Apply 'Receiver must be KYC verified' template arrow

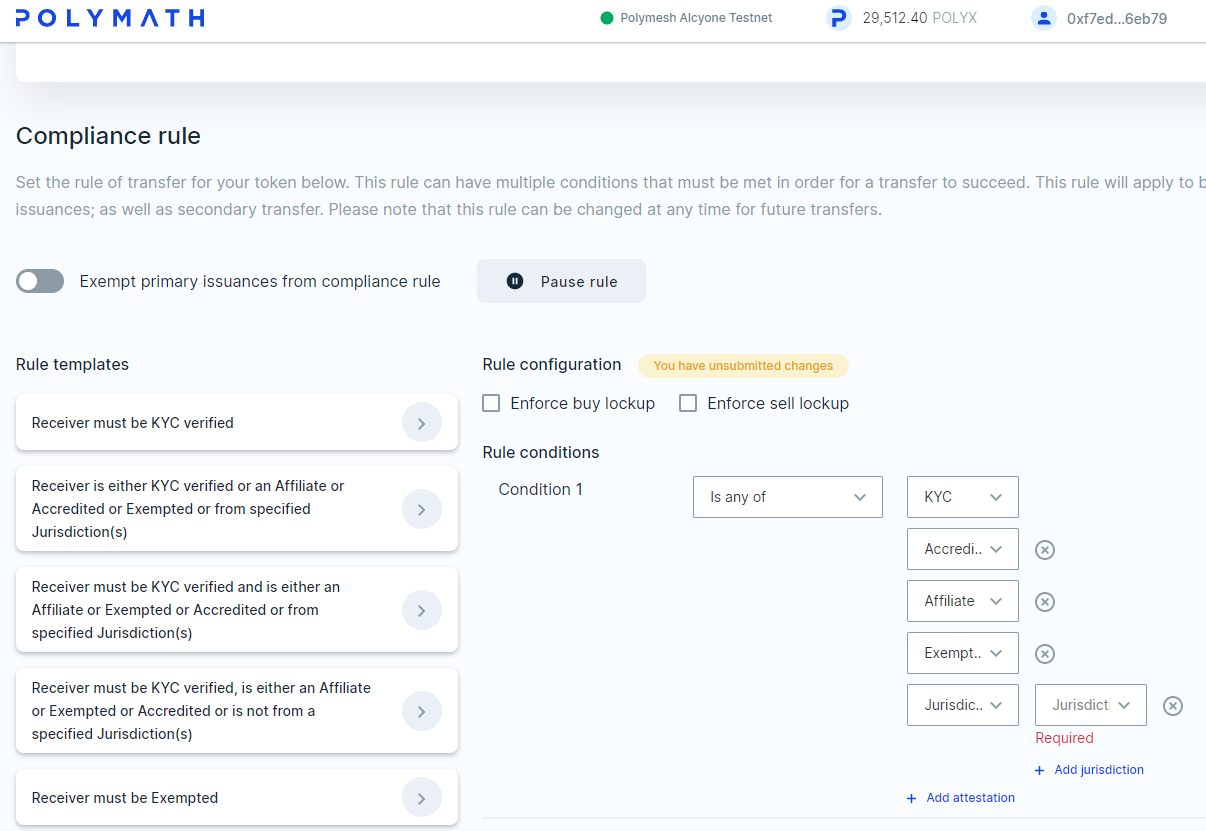422,423
